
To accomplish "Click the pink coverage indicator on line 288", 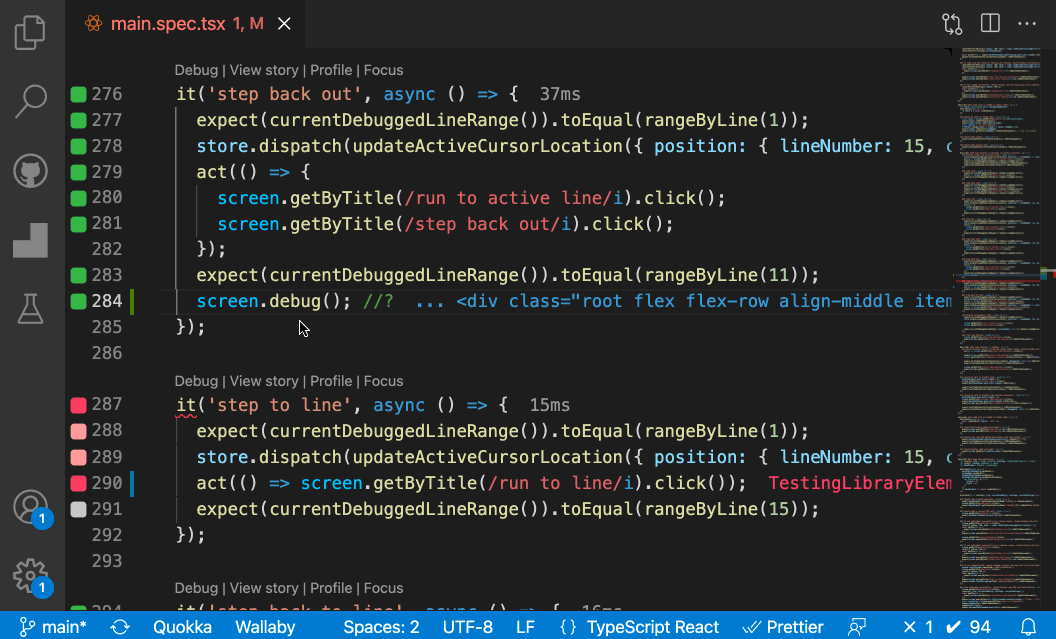I will coord(78,431).
